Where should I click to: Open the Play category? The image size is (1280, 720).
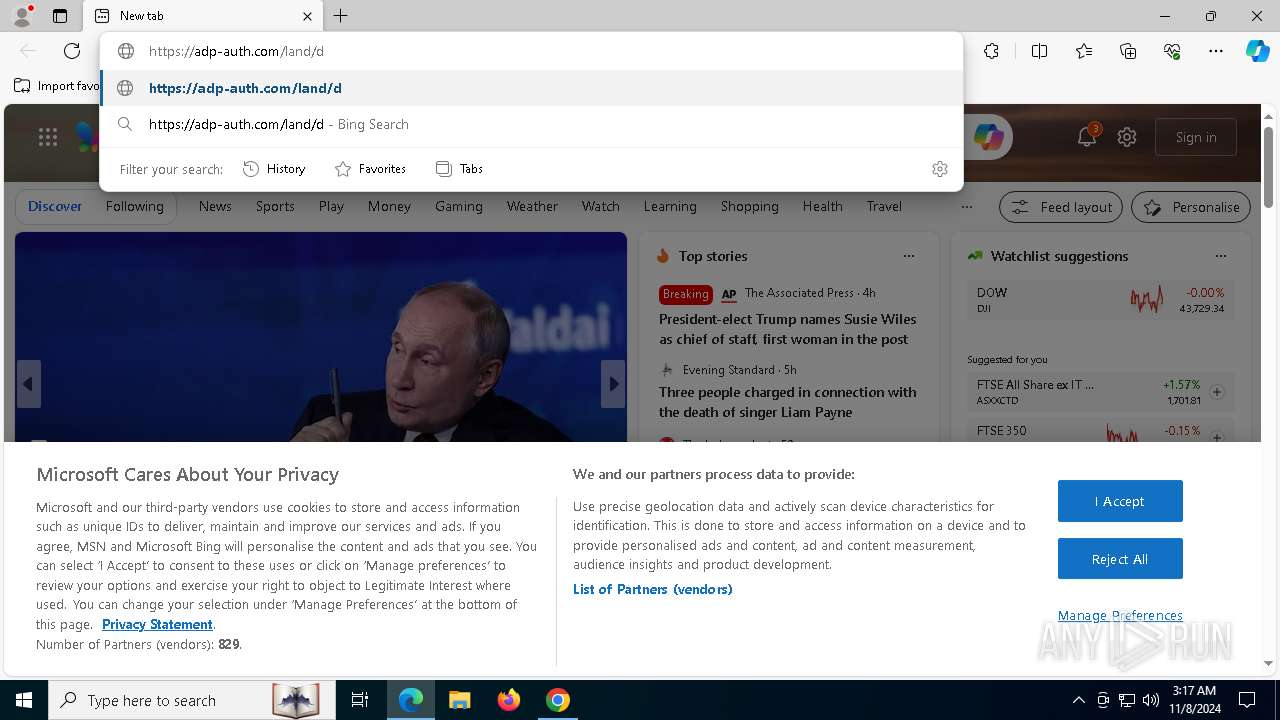tap(331, 206)
